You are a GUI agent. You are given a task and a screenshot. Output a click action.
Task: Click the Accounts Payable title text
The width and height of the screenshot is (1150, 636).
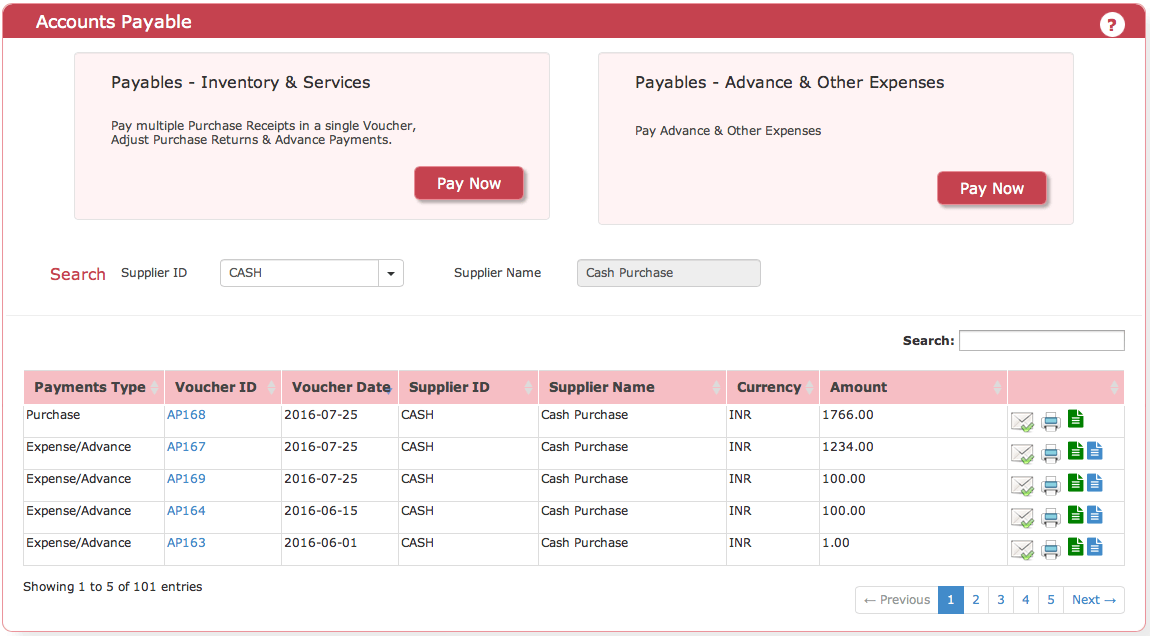(114, 22)
